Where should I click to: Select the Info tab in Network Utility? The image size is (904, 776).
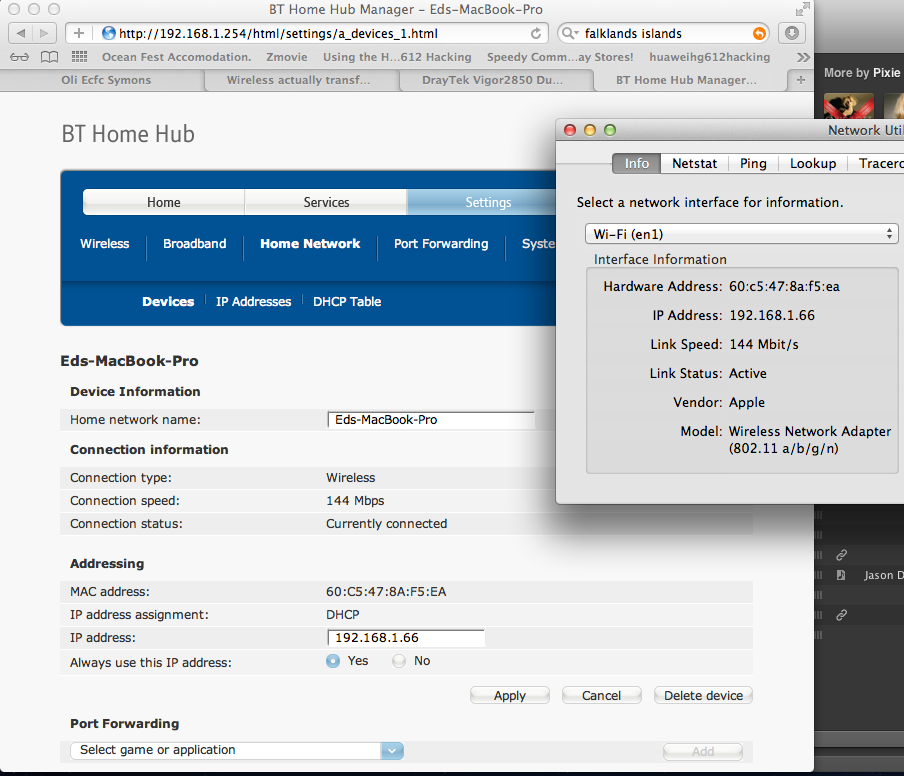[636, 163]
